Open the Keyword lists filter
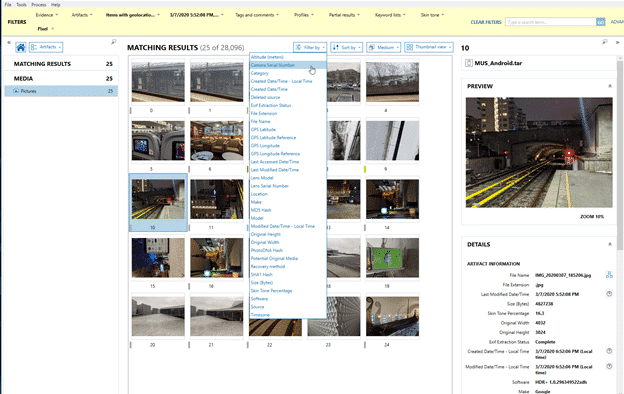624x394 pixels. click(x=390, y=15)
